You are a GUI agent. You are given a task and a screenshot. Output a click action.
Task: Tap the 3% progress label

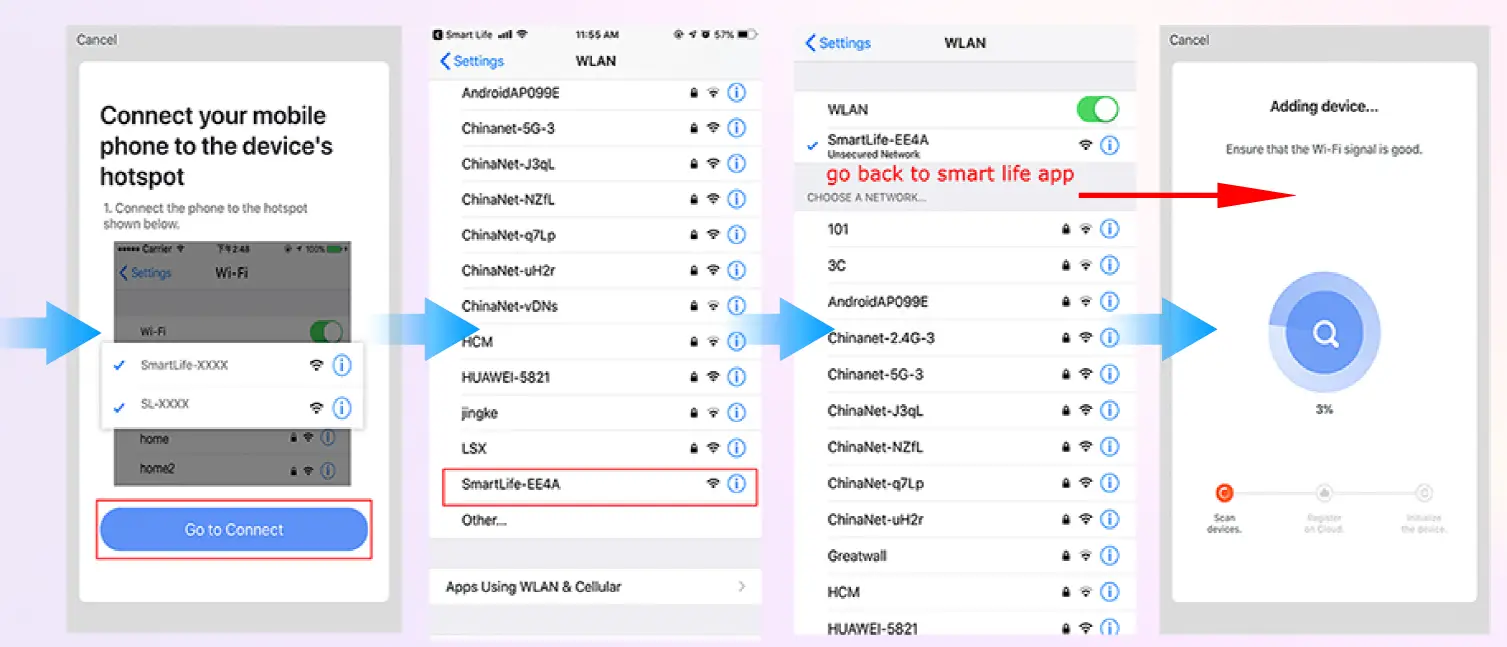tap(1324, 410)
